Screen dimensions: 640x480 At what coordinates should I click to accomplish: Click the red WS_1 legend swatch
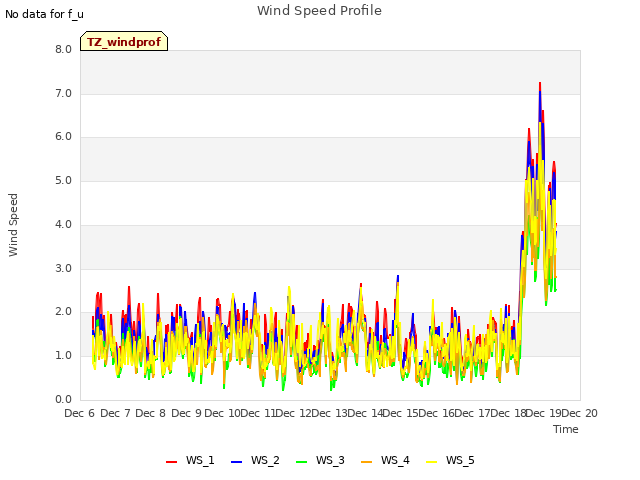coord(171,462)
